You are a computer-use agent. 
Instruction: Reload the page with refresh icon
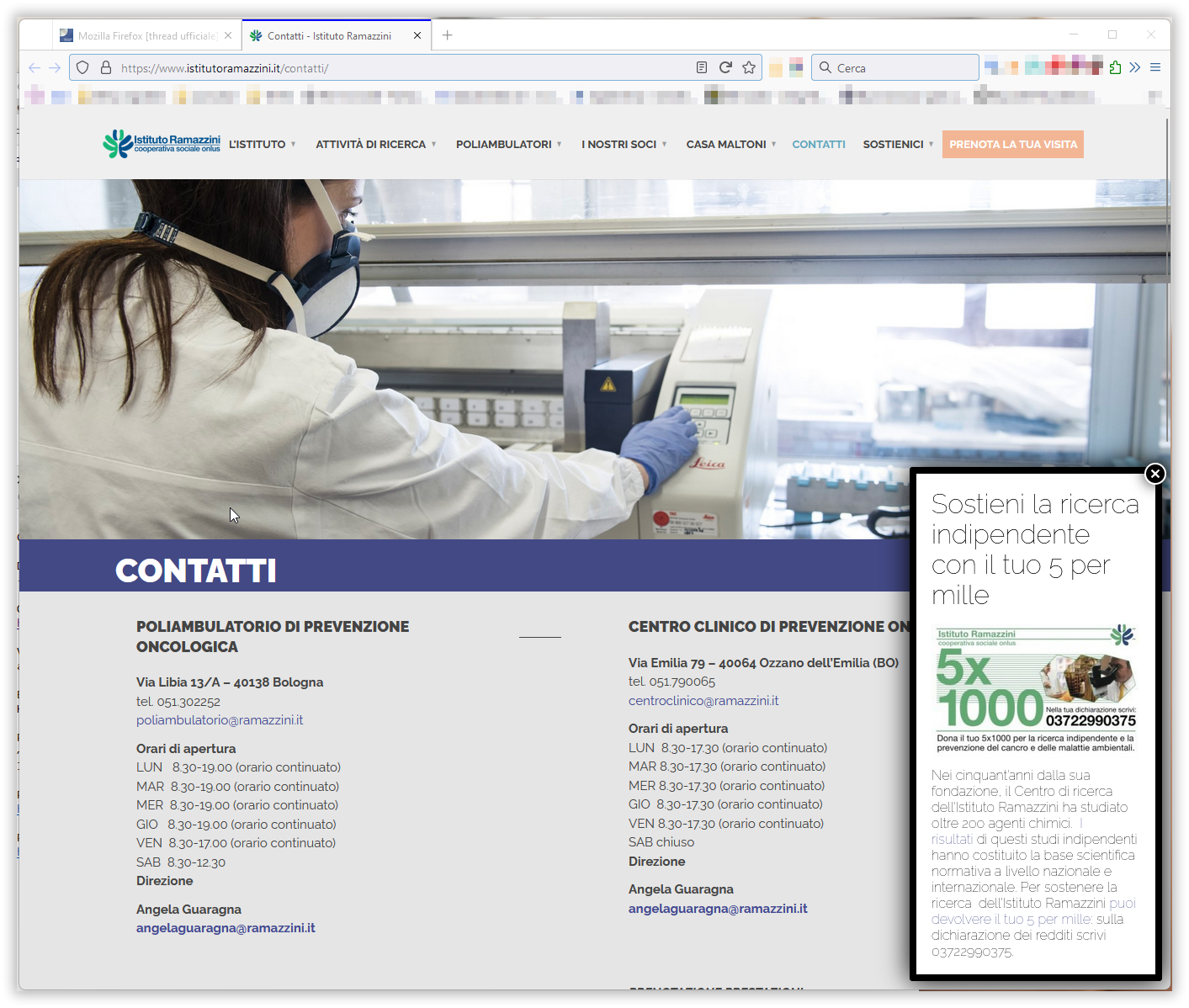coord(725,68)
